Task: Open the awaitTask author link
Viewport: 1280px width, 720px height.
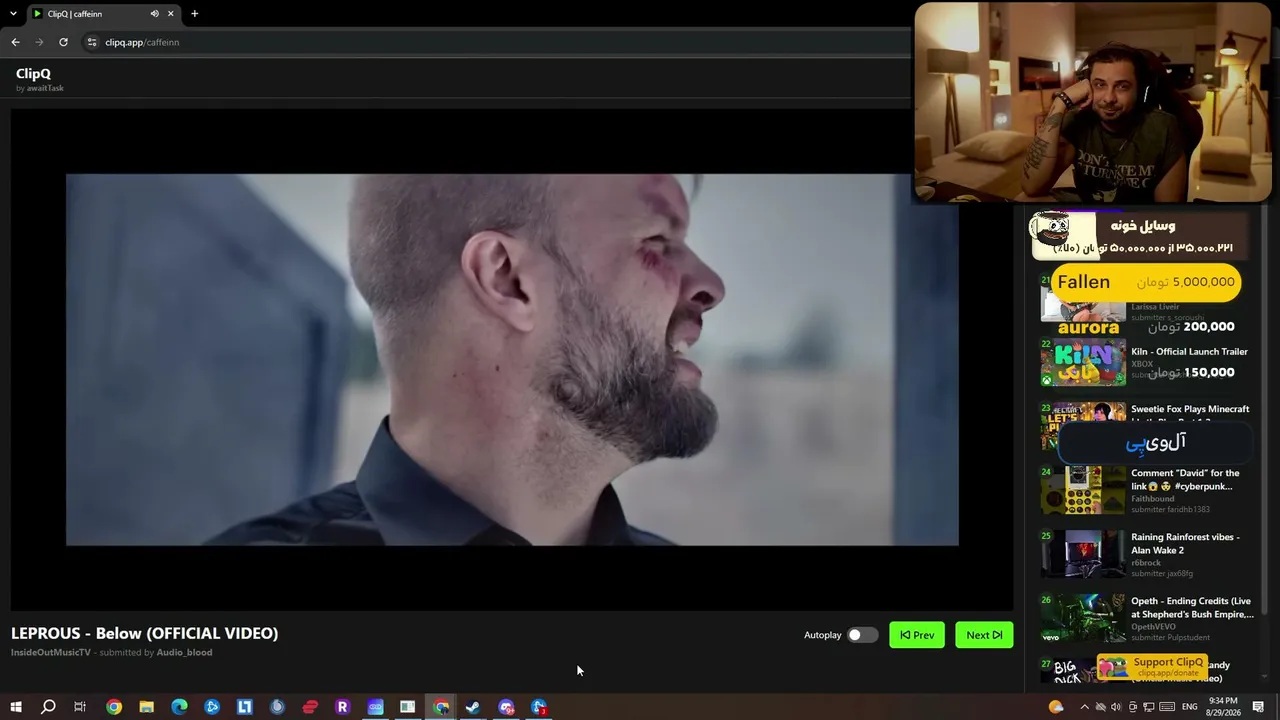Action: coord(45,88)
